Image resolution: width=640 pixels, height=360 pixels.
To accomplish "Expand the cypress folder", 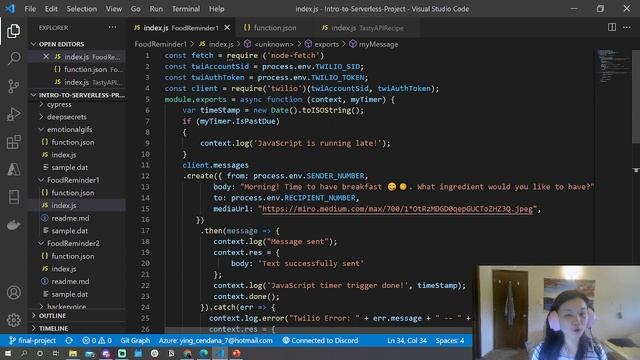I will click(x=59, y=104).
